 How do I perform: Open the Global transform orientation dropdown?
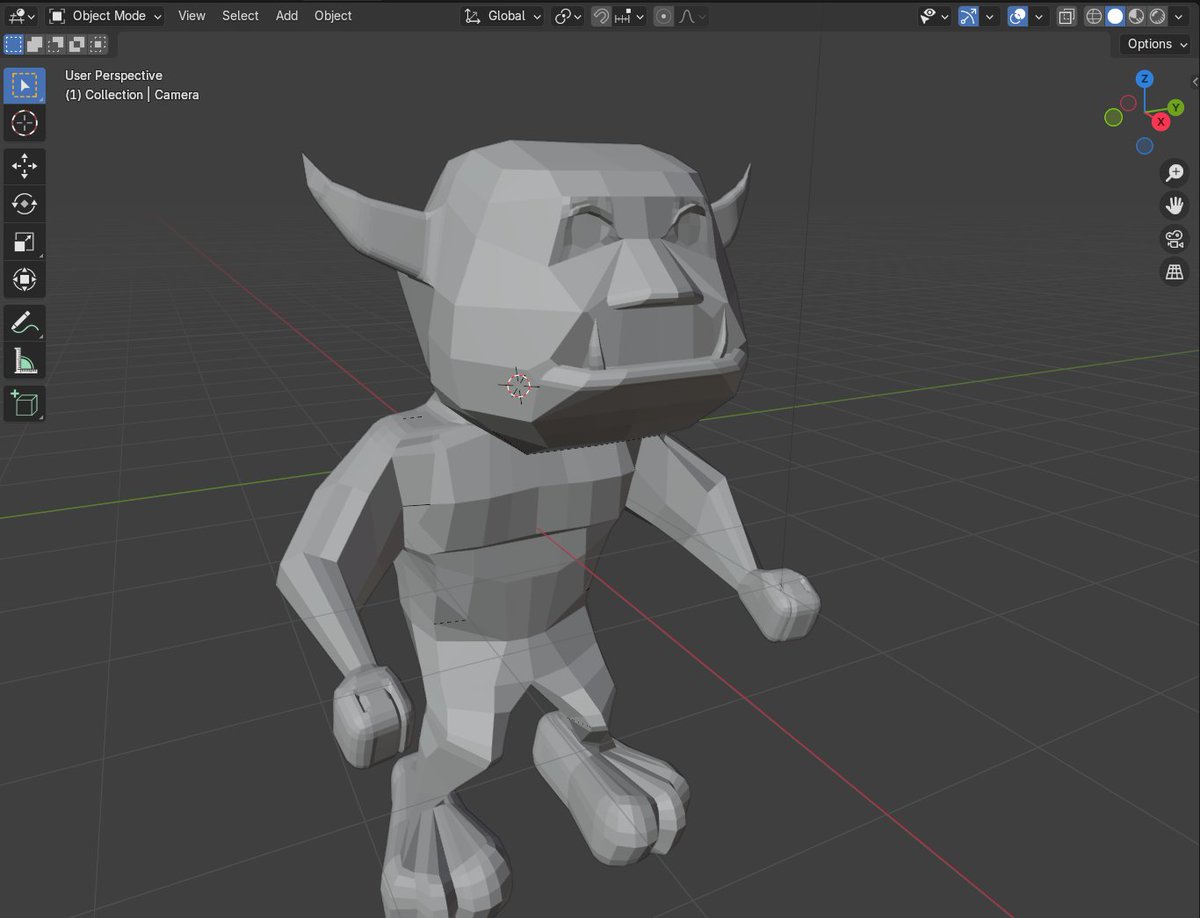click(x=503, y=16)
